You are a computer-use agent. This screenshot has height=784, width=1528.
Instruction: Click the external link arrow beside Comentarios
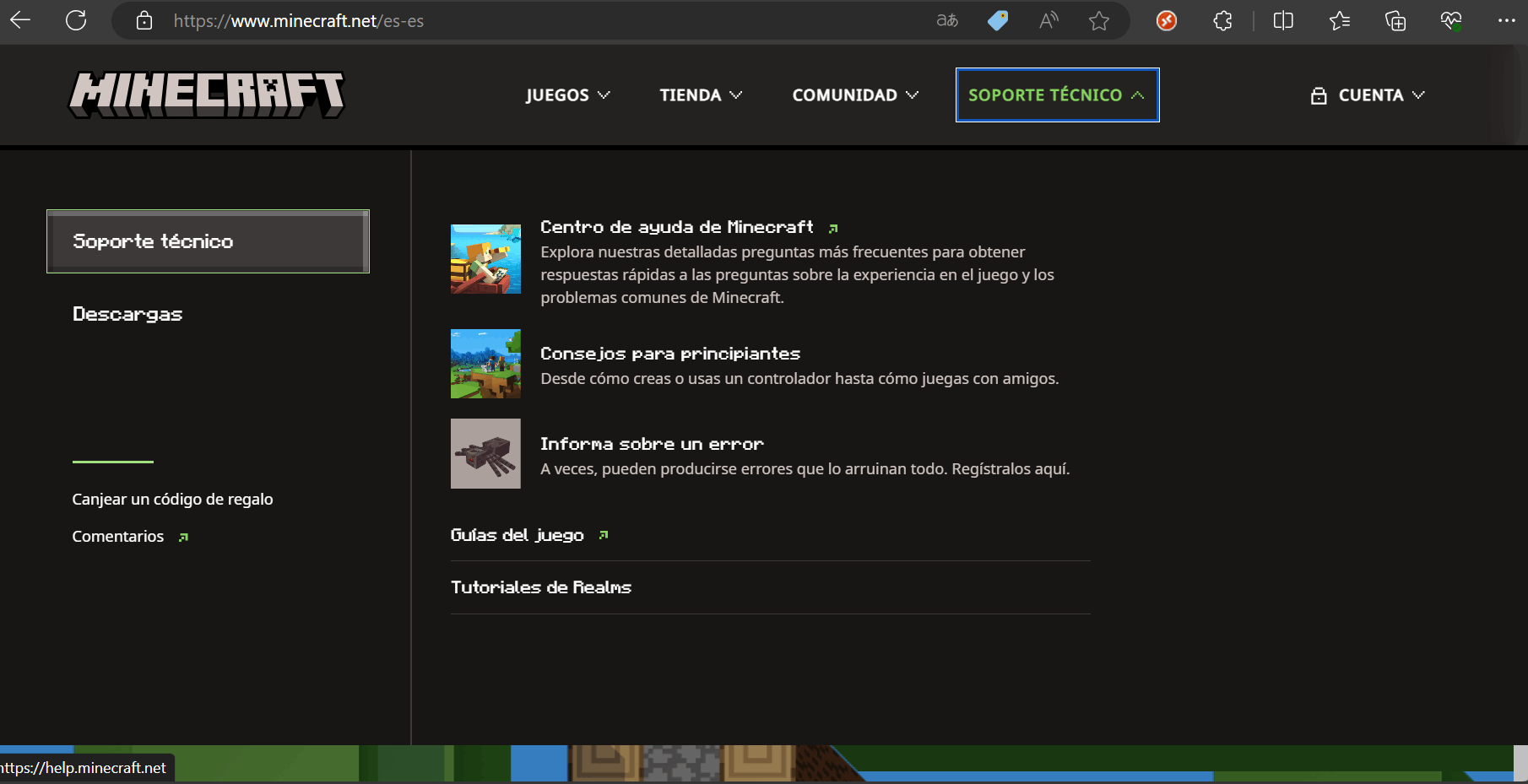[x=183, y=537]
